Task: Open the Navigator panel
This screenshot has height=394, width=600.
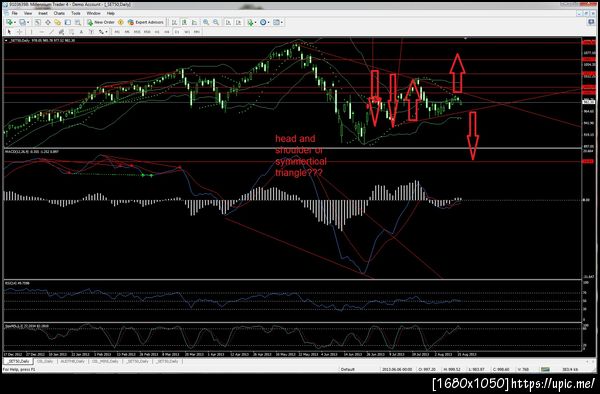Action: (x=57, y=22)
